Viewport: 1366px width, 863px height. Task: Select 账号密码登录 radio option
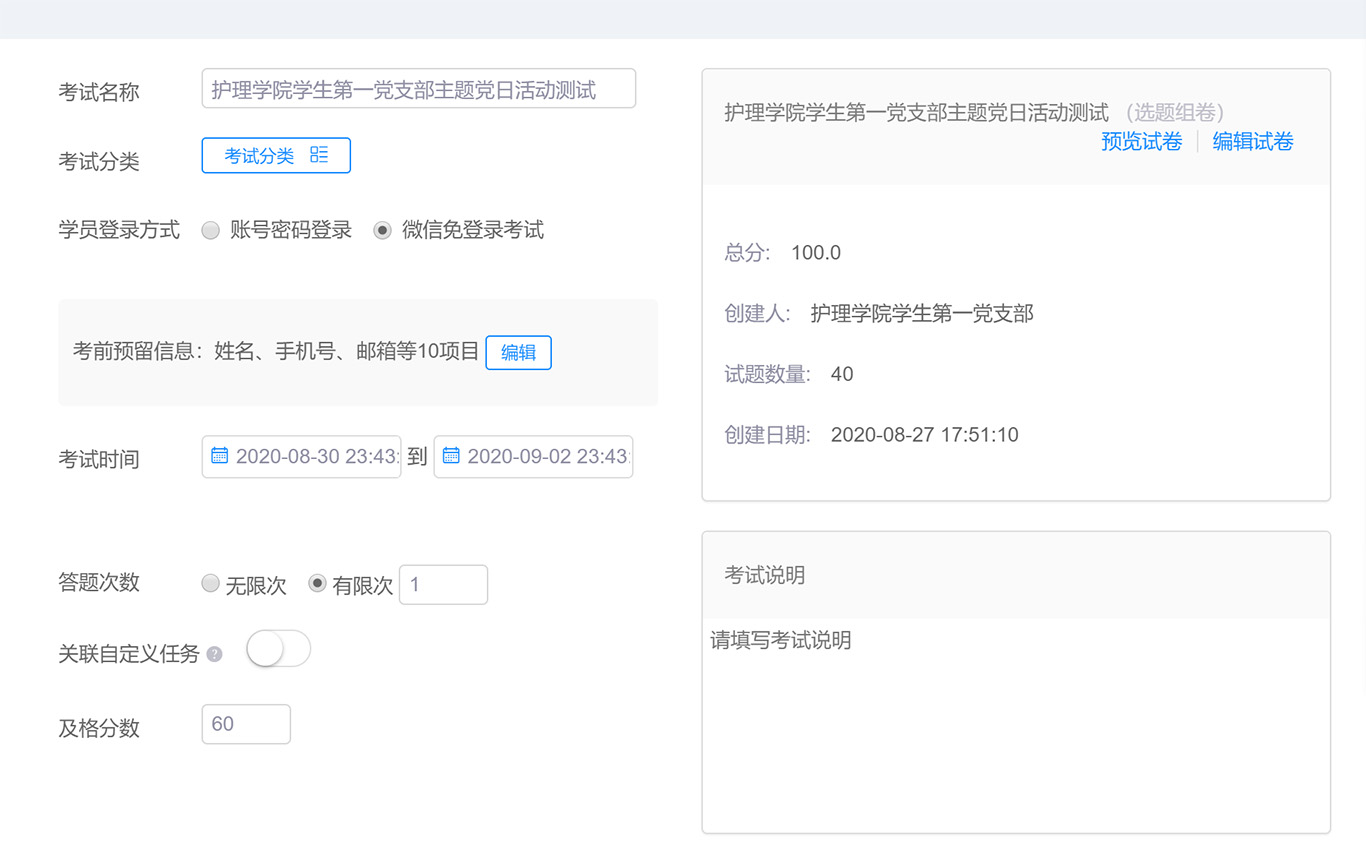click(x=211, y=231)
